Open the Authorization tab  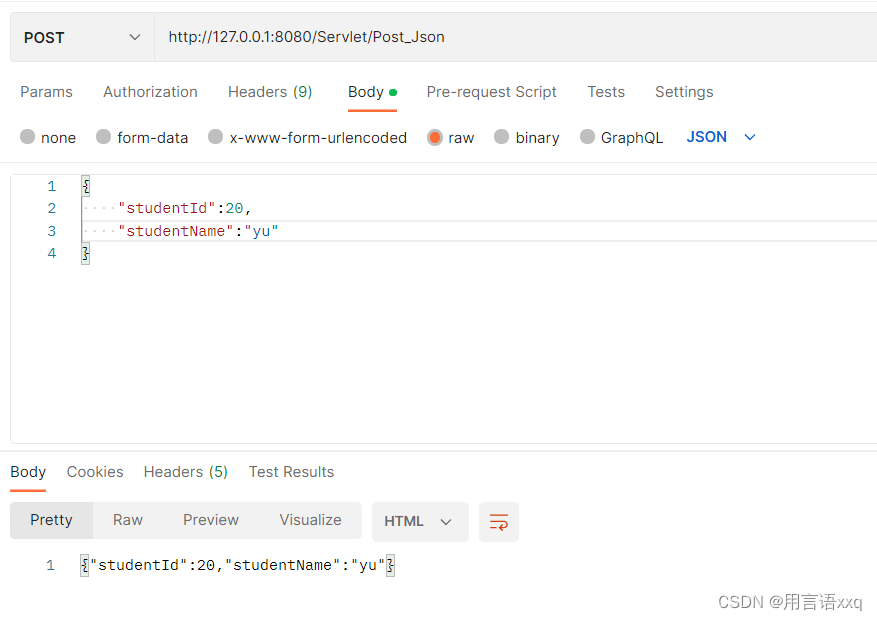[150, 91]
